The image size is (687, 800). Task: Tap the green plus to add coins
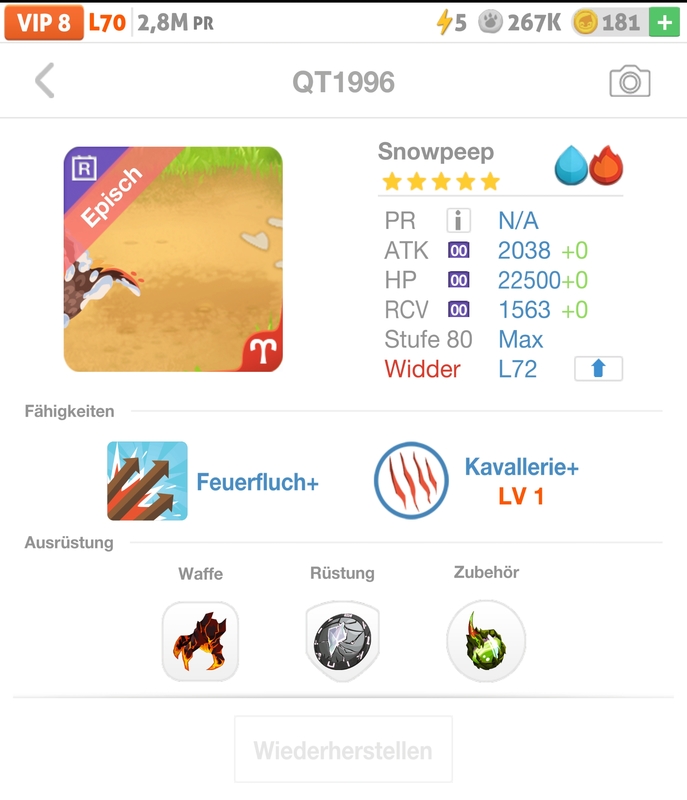click(664, 22)
